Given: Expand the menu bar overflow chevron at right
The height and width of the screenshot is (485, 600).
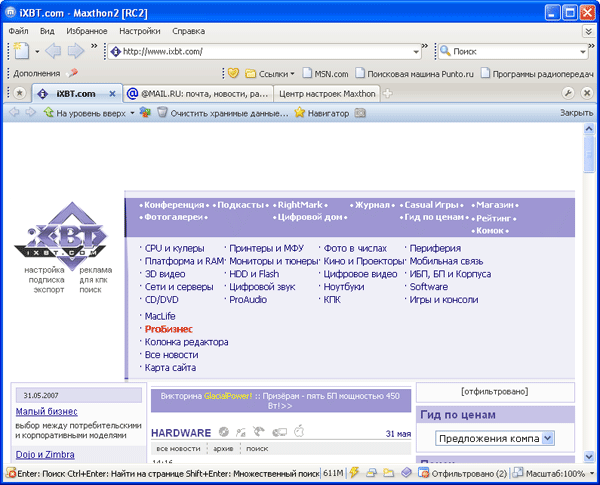Looking at the screenshot, I should point(588,31).
